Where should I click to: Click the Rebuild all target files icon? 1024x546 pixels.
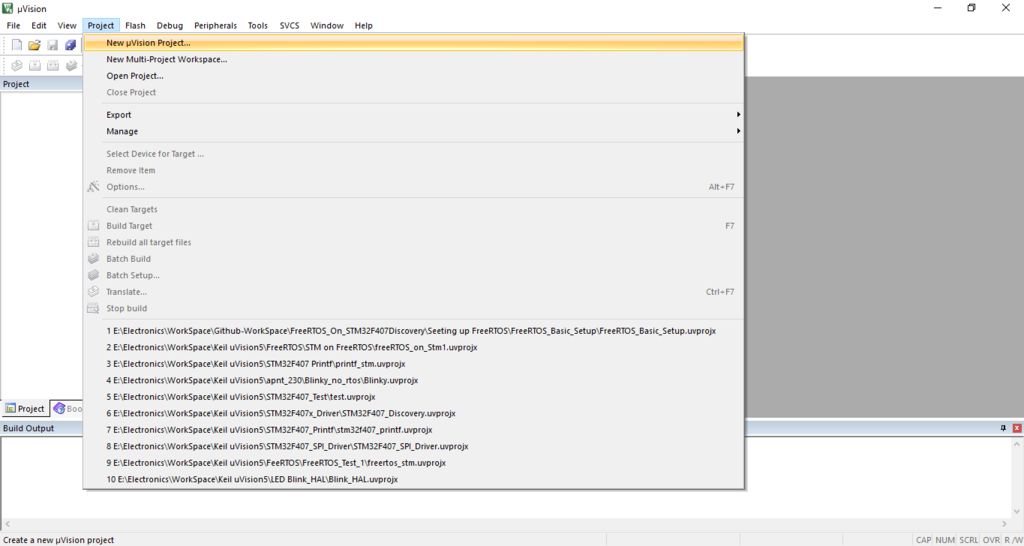(93, 242)
